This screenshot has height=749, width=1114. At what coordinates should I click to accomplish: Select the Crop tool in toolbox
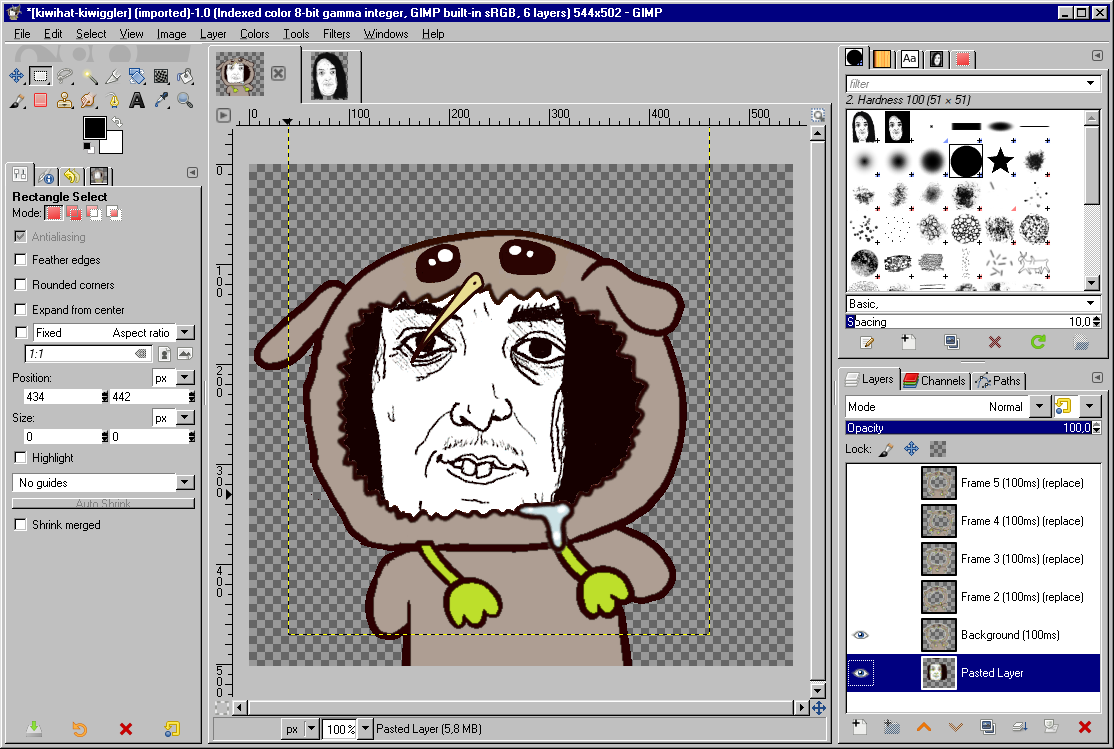coord(113,76)
